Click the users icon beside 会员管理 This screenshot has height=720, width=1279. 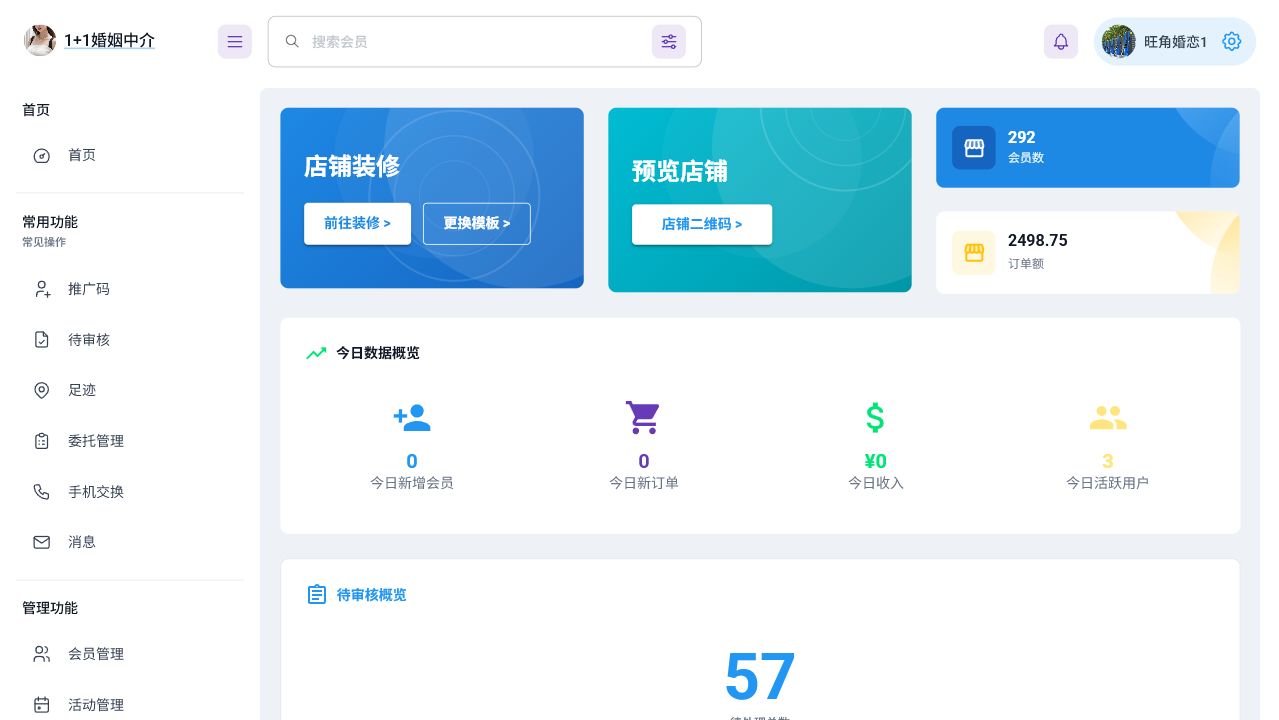(x=41, y=654)
